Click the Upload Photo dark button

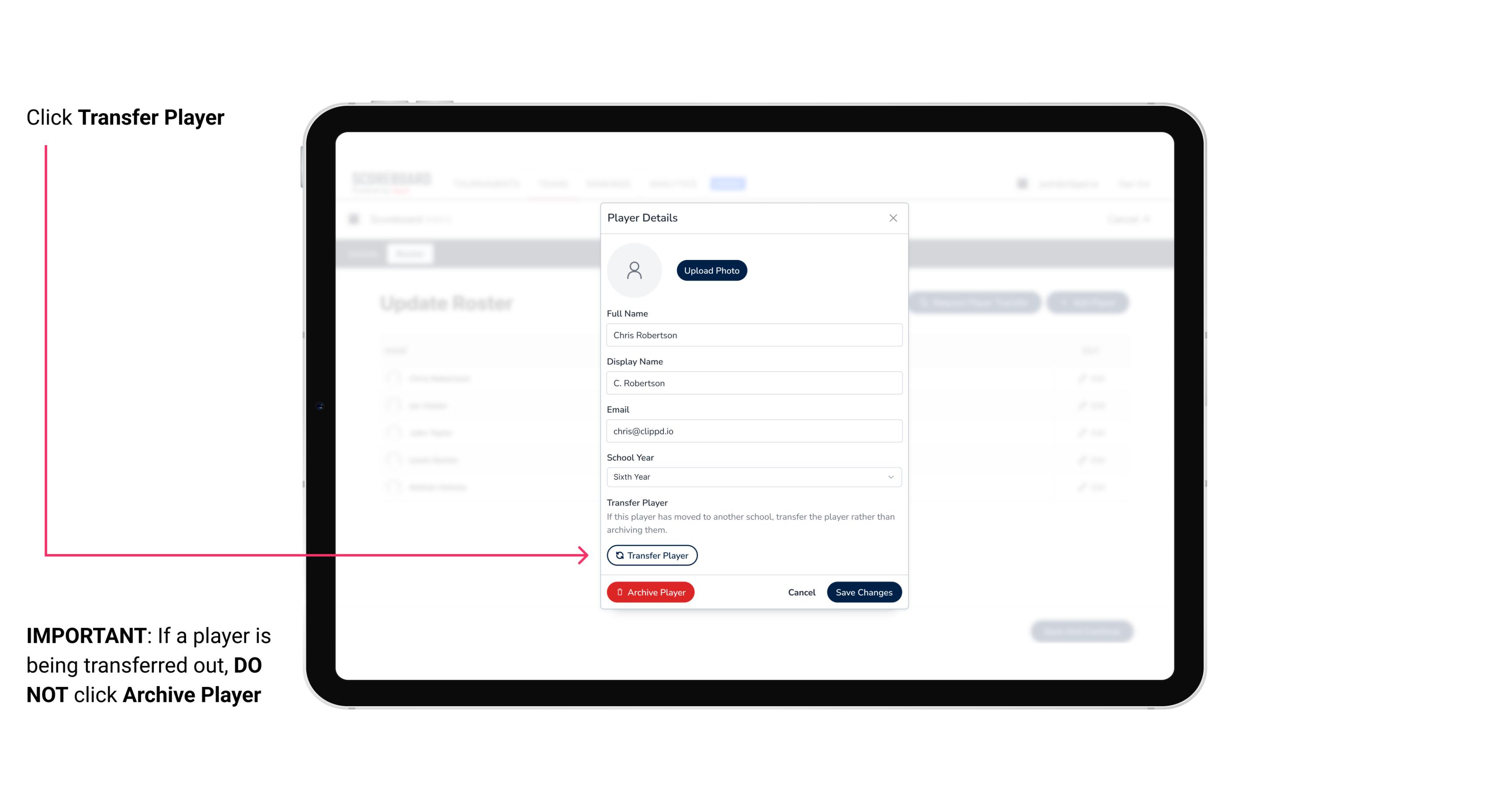[712, 271]
